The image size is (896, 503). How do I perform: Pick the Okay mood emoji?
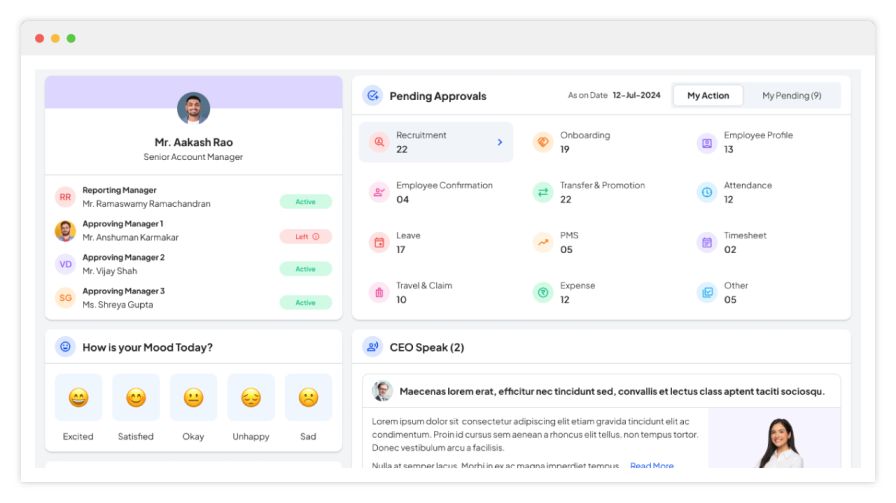click(x=193, y=397)
